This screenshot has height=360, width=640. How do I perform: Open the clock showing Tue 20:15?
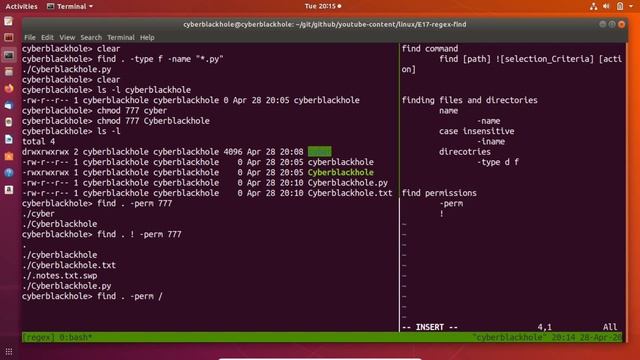tap(322, 6)
